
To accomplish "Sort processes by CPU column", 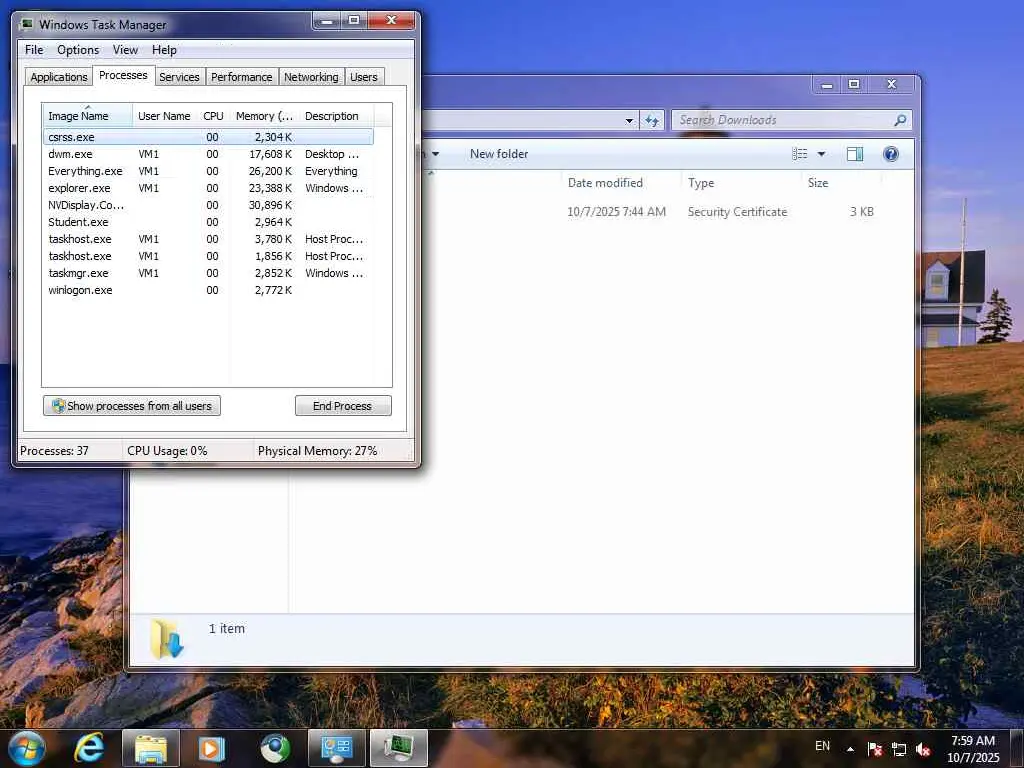I will (213, 116).
